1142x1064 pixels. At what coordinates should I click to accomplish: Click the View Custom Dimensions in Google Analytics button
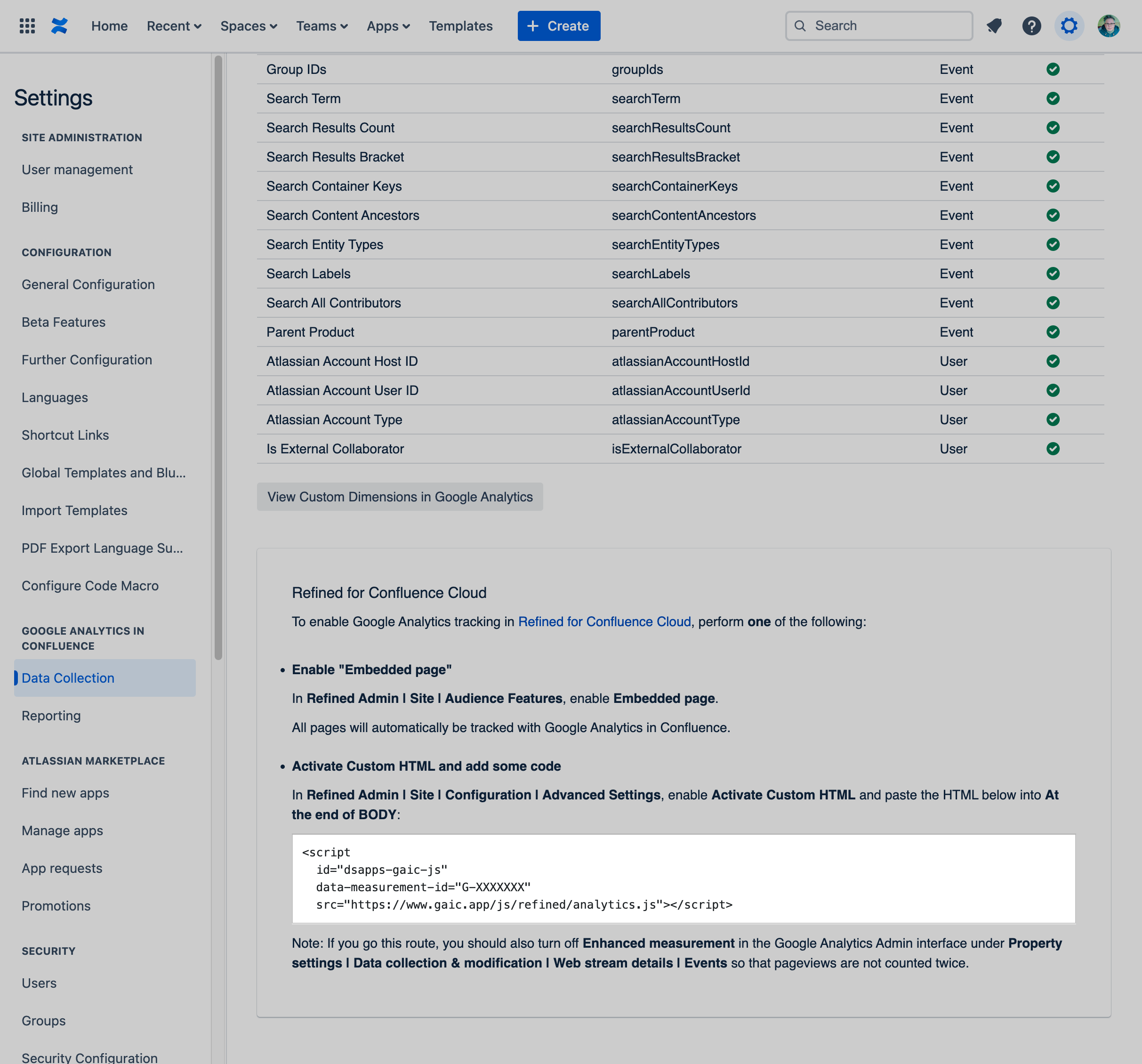coord(399,496)
